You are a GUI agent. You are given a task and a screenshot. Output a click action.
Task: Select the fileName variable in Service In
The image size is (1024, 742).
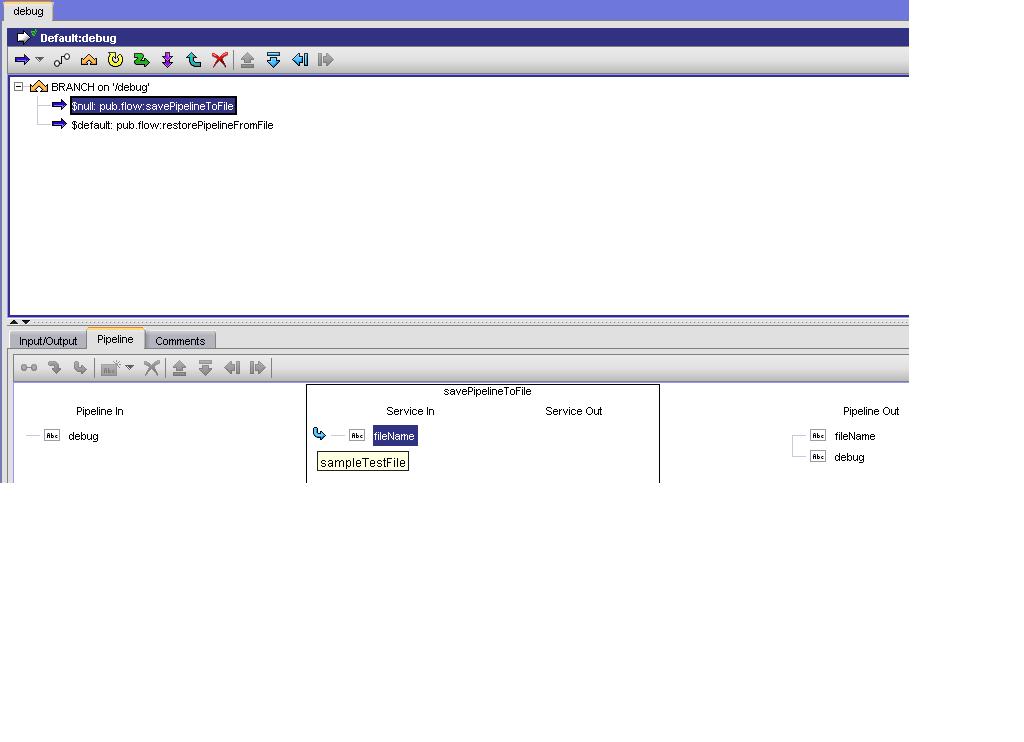coord(394,436)
